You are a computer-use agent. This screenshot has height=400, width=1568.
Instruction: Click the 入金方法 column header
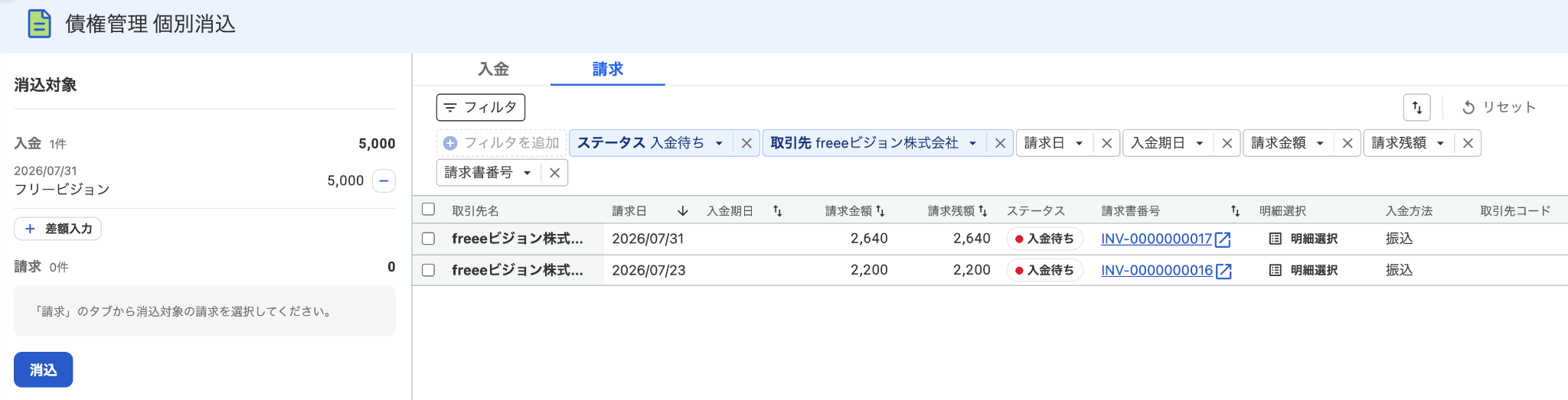[1409, 211]
